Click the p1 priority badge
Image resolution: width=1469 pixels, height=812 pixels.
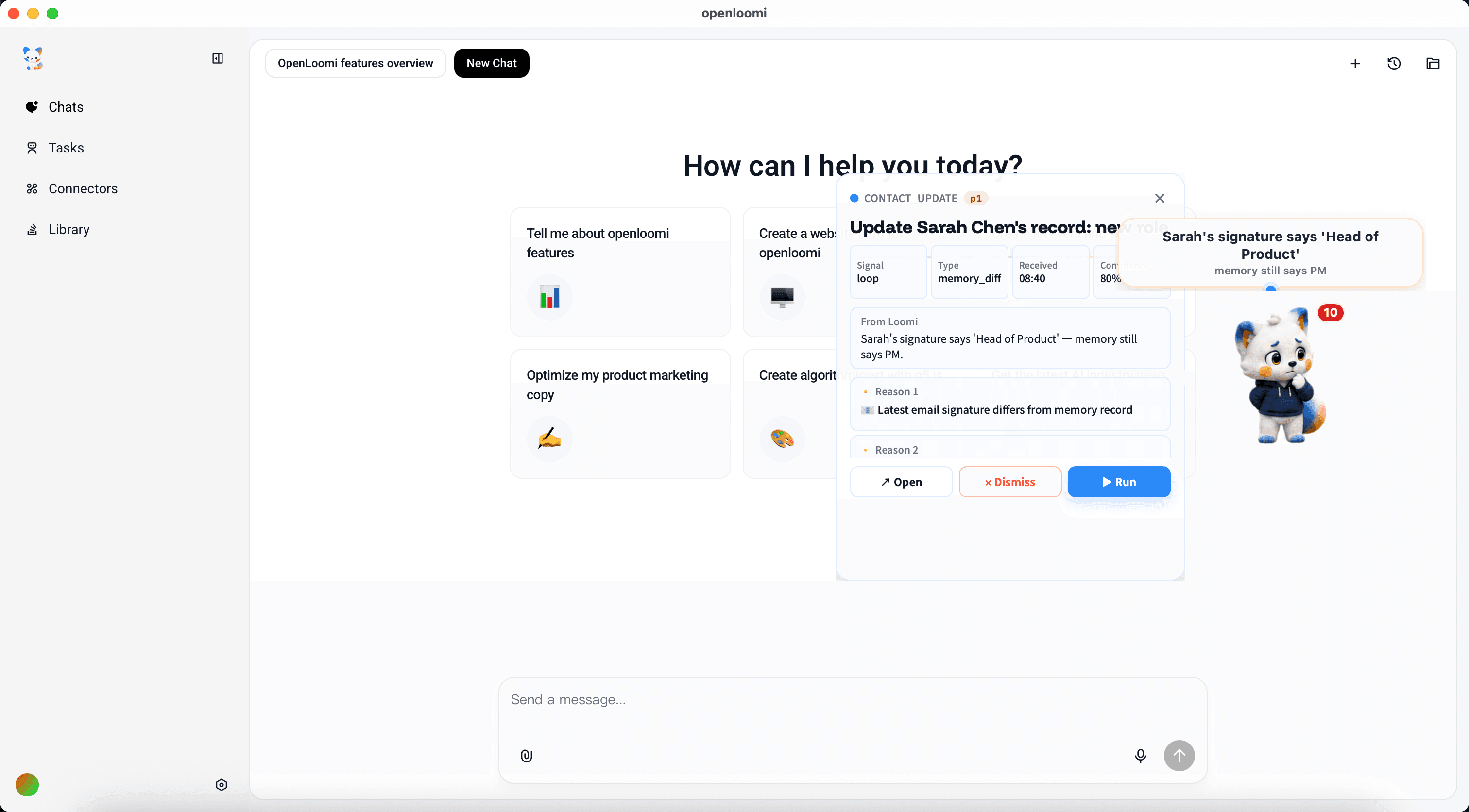click(976, 199)
